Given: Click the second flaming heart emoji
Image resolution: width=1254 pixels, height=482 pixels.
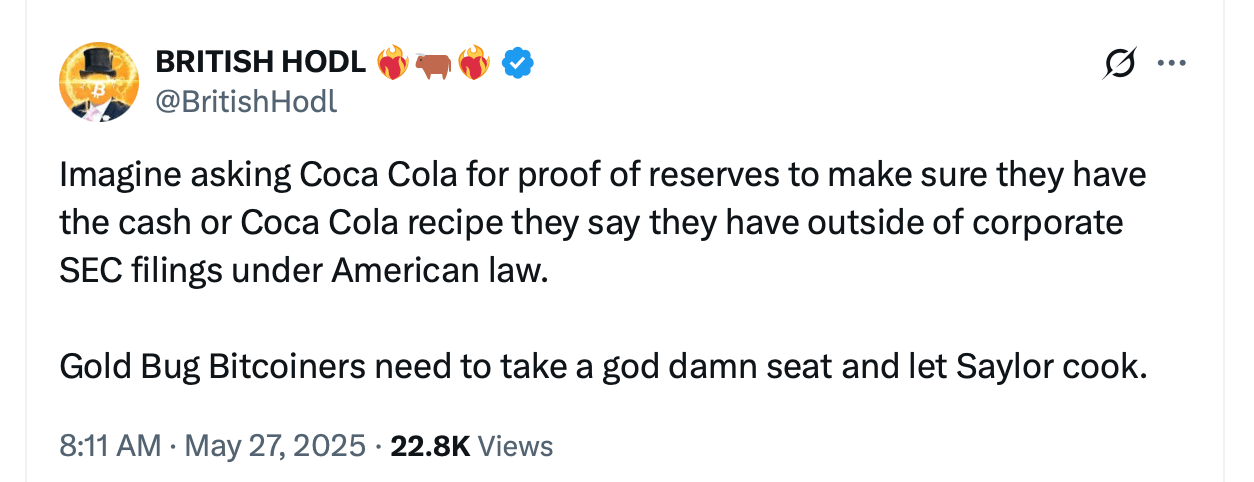Looking at the screenshot, I should click(473, 64).
